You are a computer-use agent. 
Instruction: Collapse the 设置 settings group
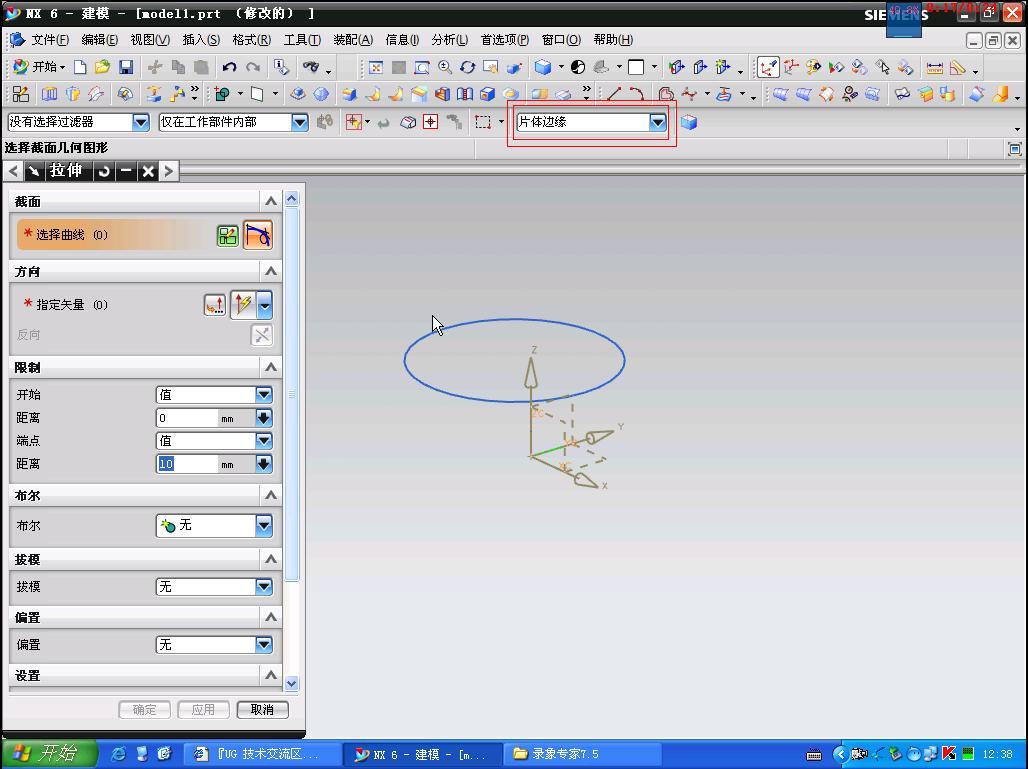(271, 675)
